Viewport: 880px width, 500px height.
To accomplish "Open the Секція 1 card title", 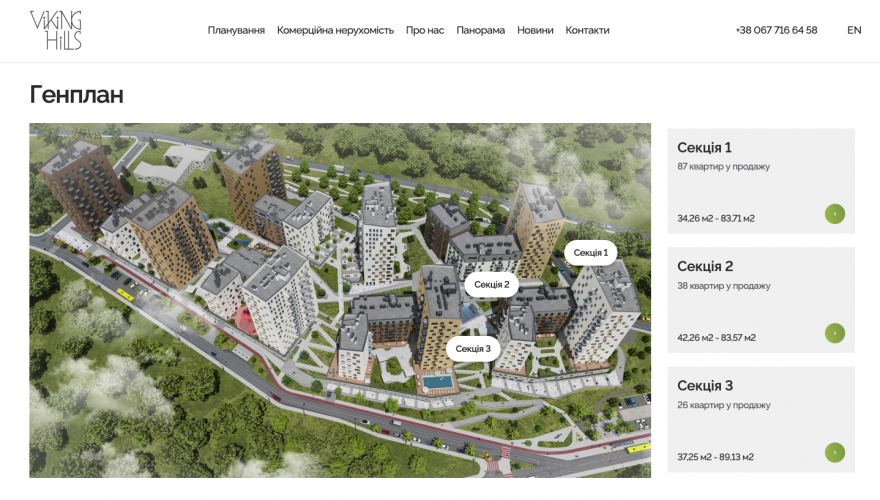I will click(x=704, y=148).
